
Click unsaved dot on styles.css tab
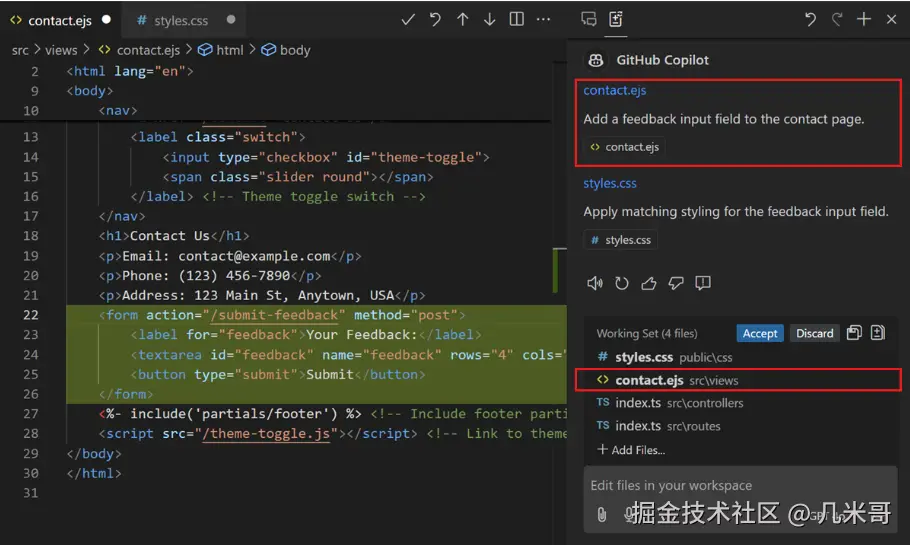coord(231,19)
